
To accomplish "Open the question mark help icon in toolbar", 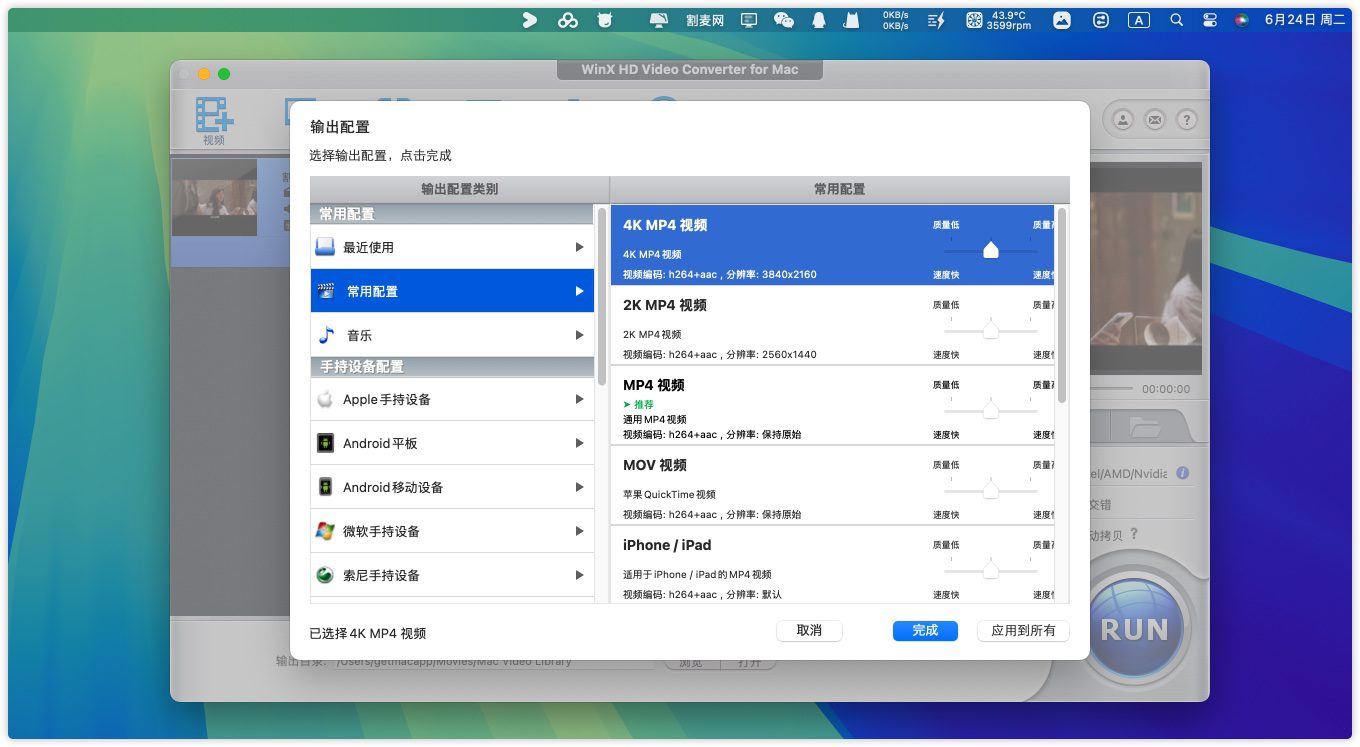I will (x=1186, y=120).
